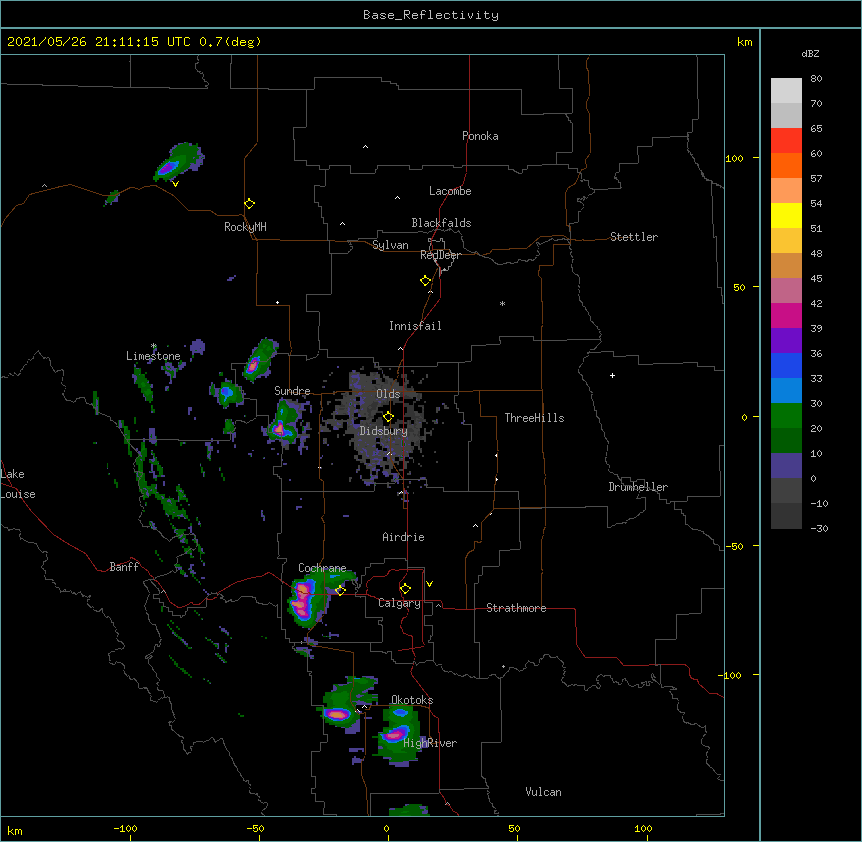Click the yellow marker south of RedDeer
The height and width of the screenshot is (842, 862).
pos(426,281)
